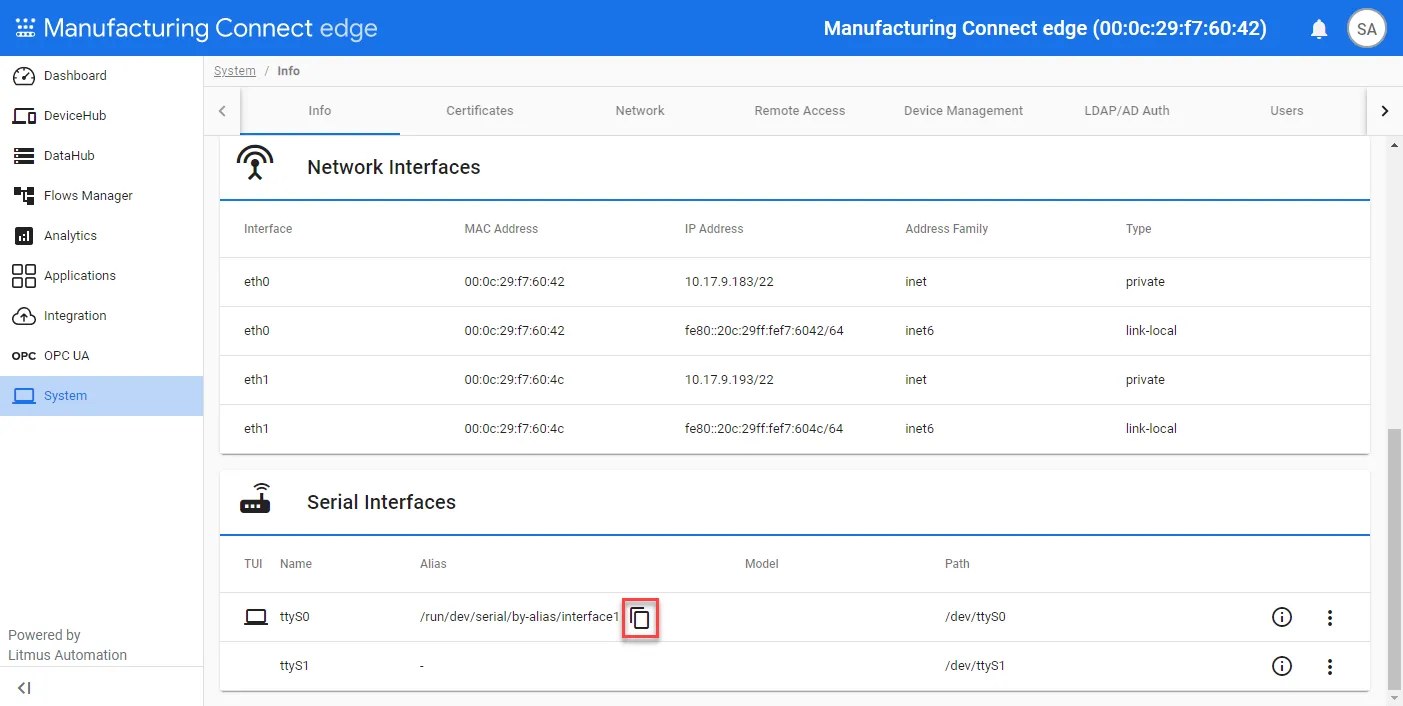Click the Alias column header
1403x706 pixels.
(x=433, y=564)
